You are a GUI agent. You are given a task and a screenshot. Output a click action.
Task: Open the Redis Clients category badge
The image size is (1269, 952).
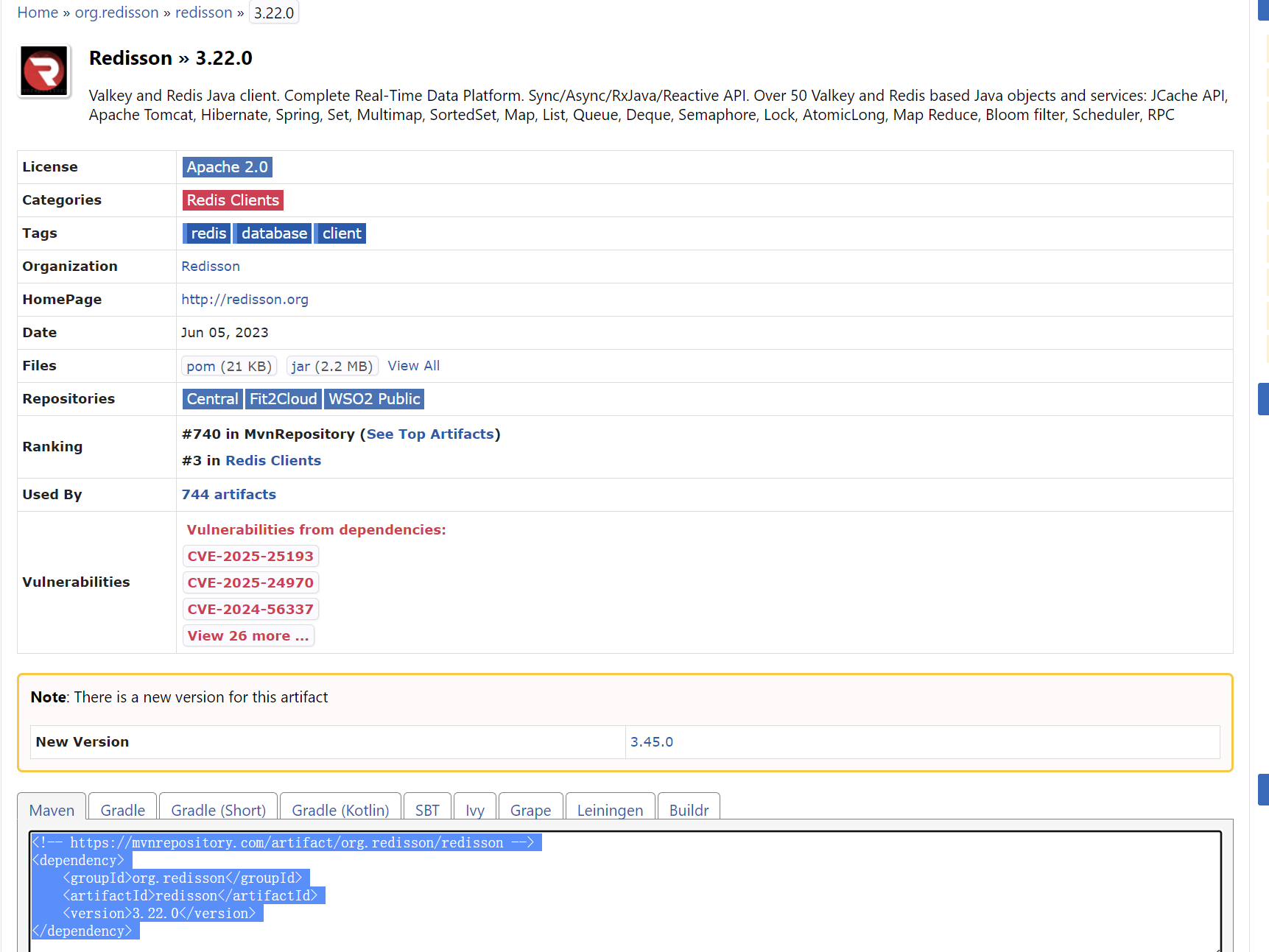click(x=233, y=200)
